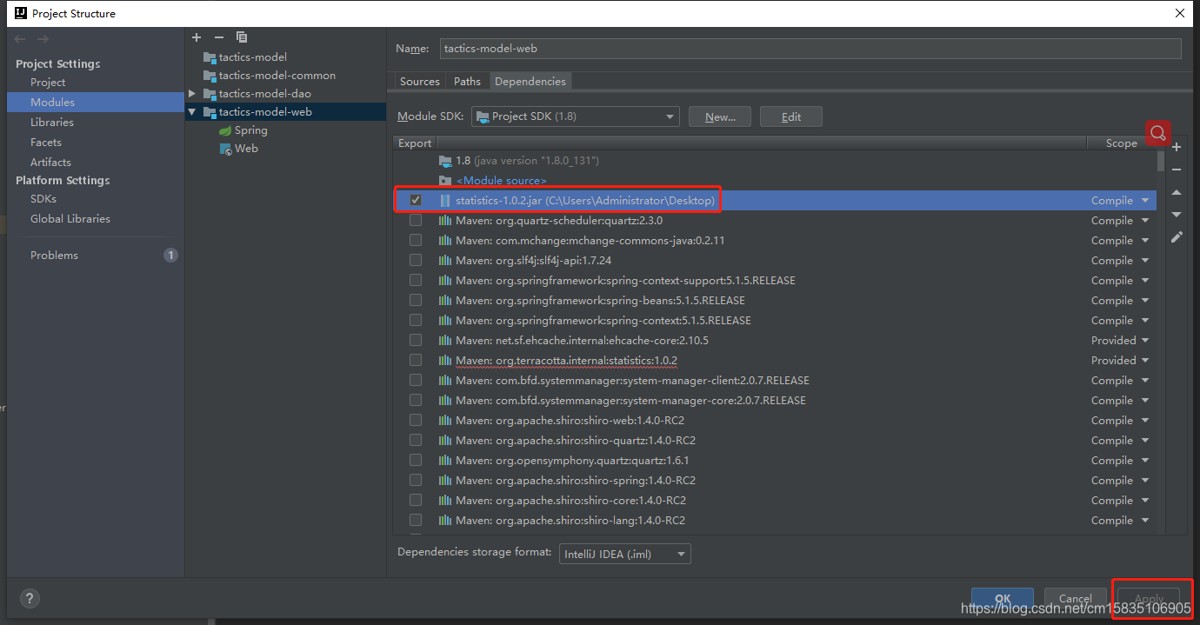Edit dependency with pencil icon

1177,237
